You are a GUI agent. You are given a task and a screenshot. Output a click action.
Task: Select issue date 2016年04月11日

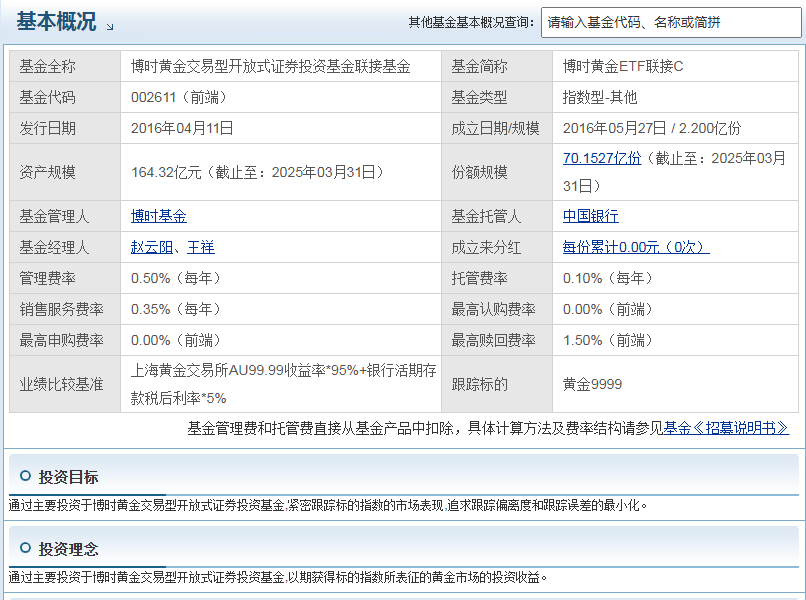coord(182,128)
